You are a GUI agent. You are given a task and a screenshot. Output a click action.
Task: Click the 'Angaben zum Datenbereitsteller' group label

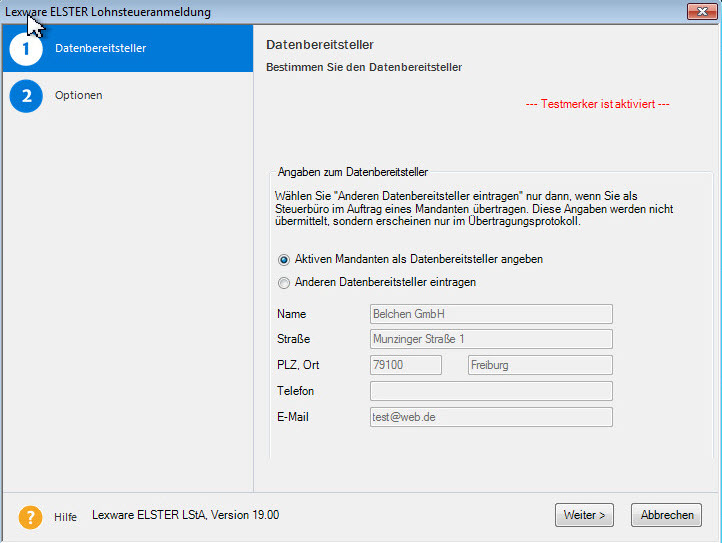(x=353, y=172)
